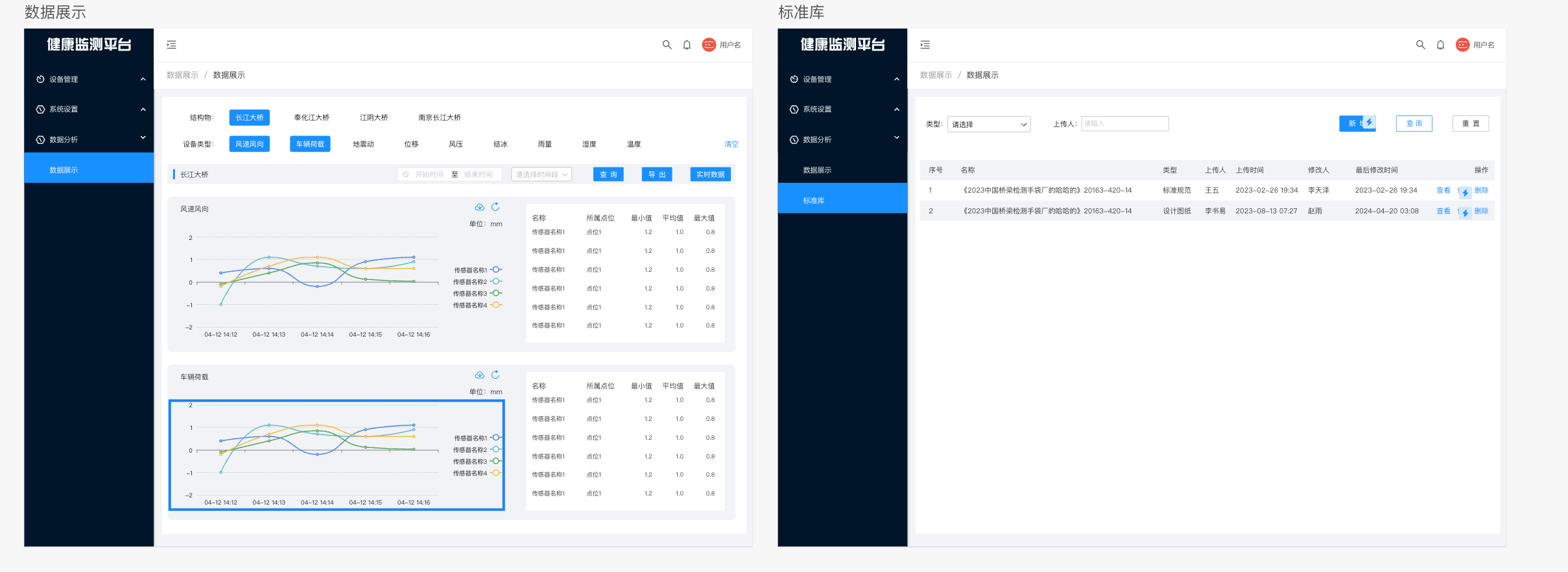Expand 系统设置 chevron in the 数据展示 window sidebar
The width and height of the screenshot is (1568, 572).
point(143,109)
